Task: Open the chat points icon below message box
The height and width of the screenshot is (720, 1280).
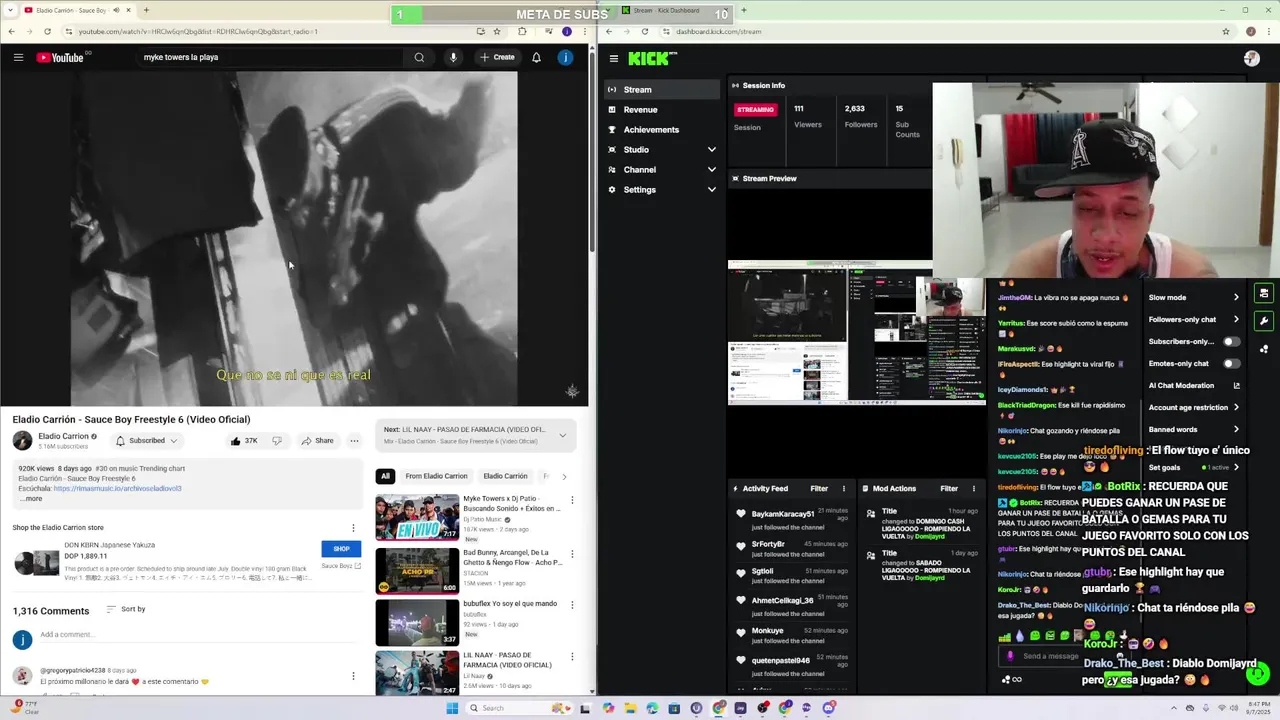Action: 1011,680
